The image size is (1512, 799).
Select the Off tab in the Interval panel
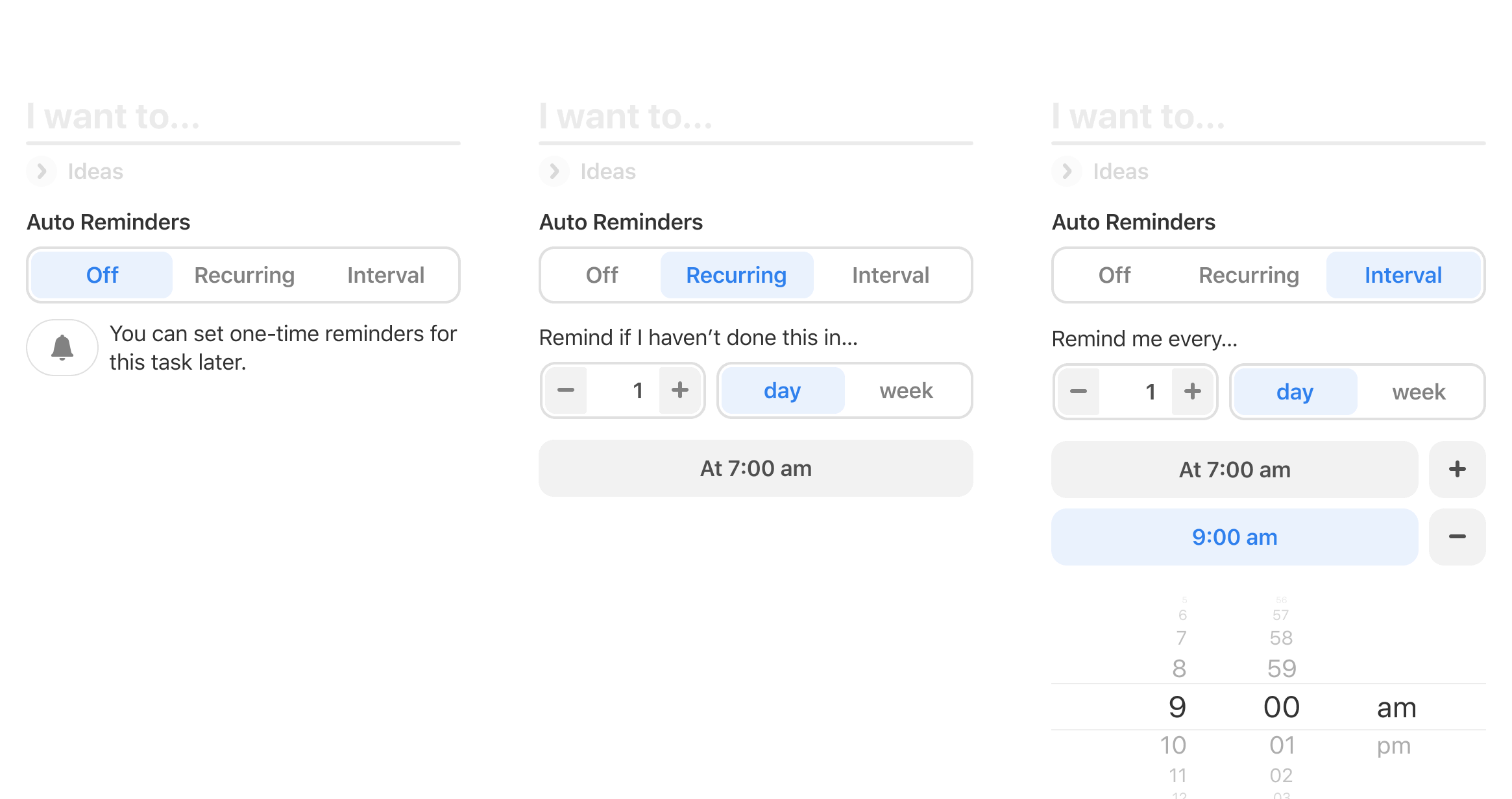coord(1114,275)
